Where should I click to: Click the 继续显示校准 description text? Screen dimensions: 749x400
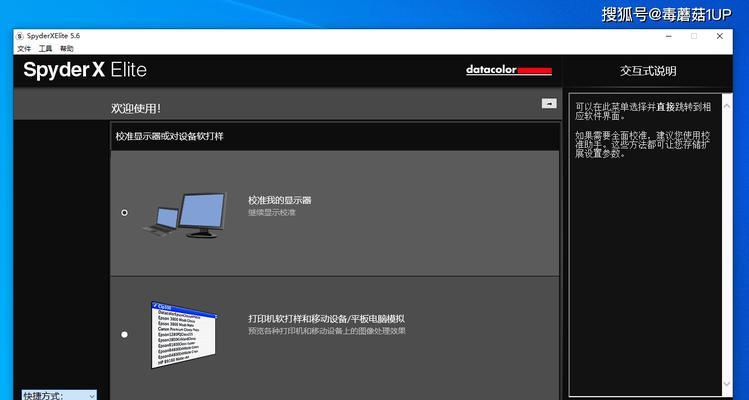(272, 213)
